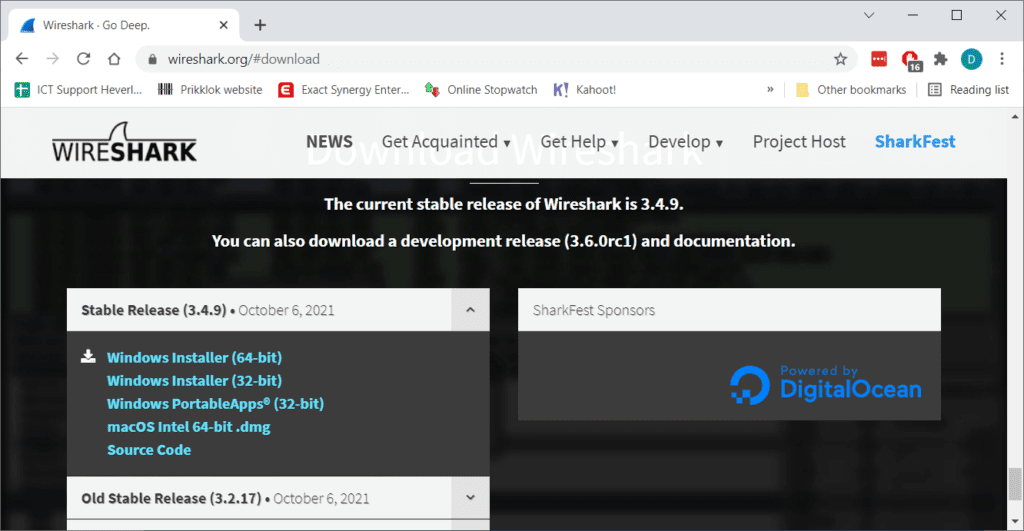Bookmark this page with the star icon
Viewport: 1024px width, 531px height.
coord(840,59)
